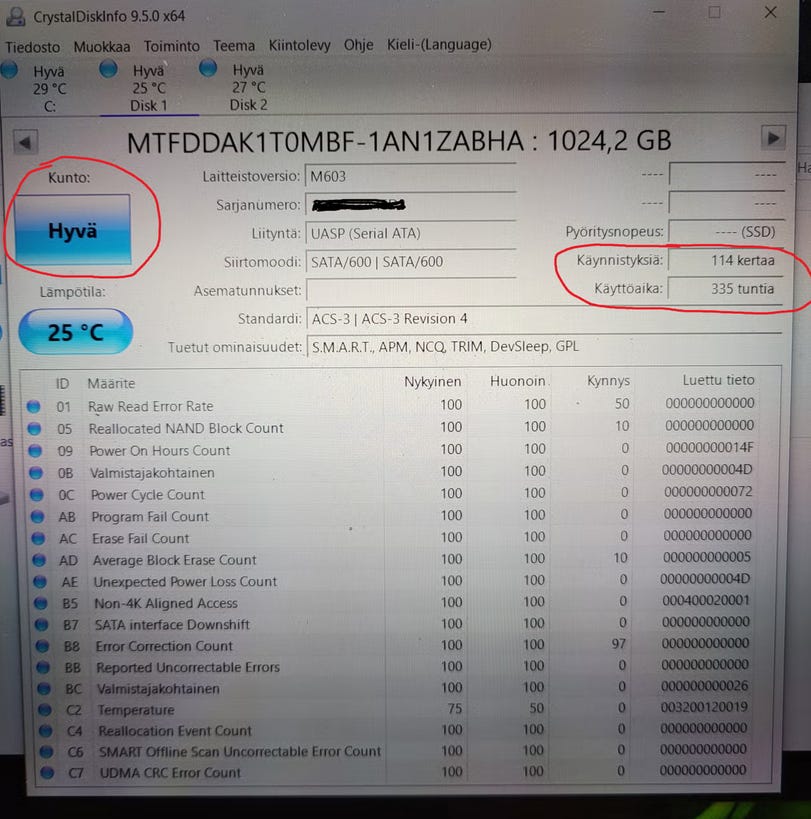Select the Temperature current value 75
The image size is (811, 819).
click(454, 709)
